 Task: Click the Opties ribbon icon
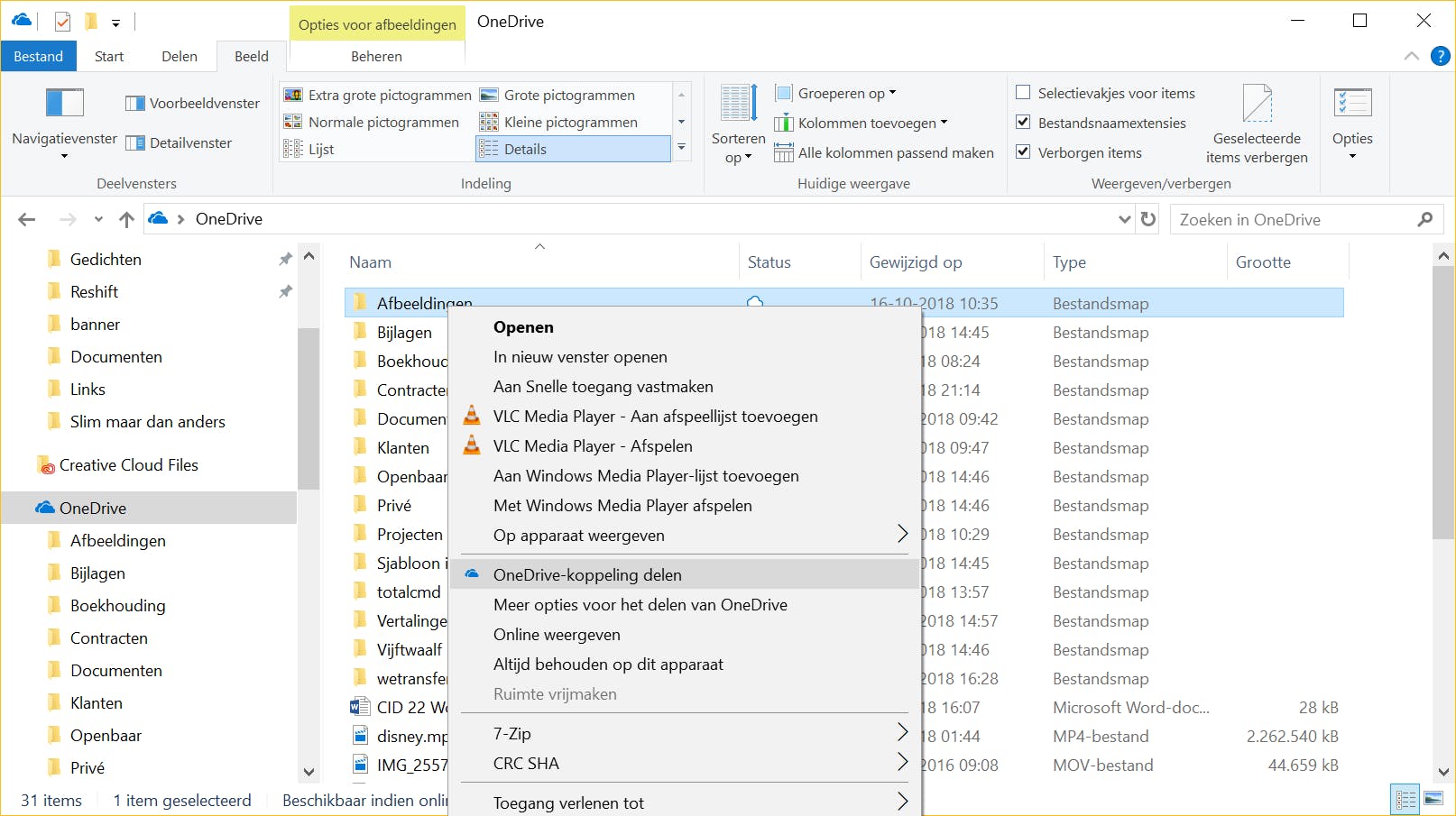(1351, 104)
